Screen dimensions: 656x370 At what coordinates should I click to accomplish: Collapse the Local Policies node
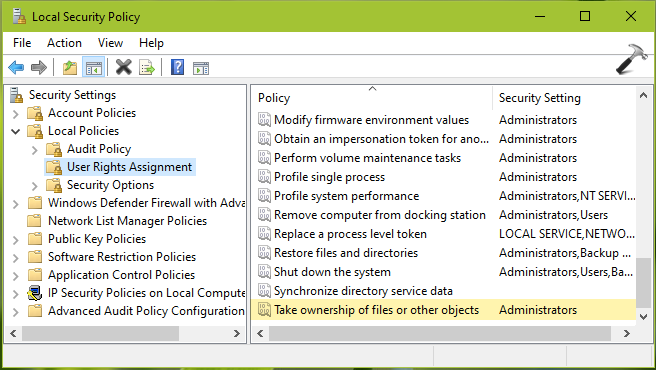pyautogui.click(x=15, y=131)
